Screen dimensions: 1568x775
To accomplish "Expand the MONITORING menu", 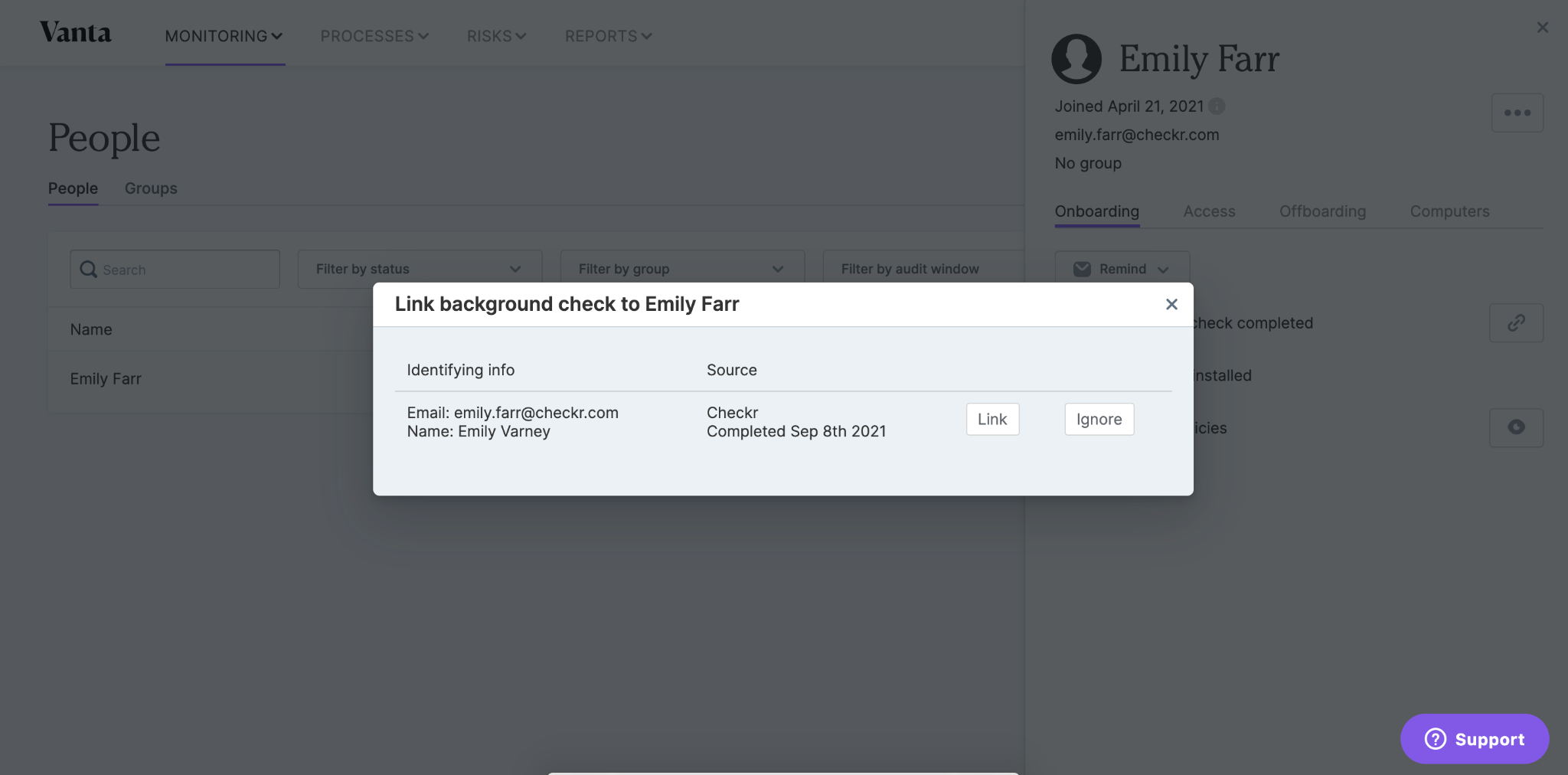I will [224, 36].
